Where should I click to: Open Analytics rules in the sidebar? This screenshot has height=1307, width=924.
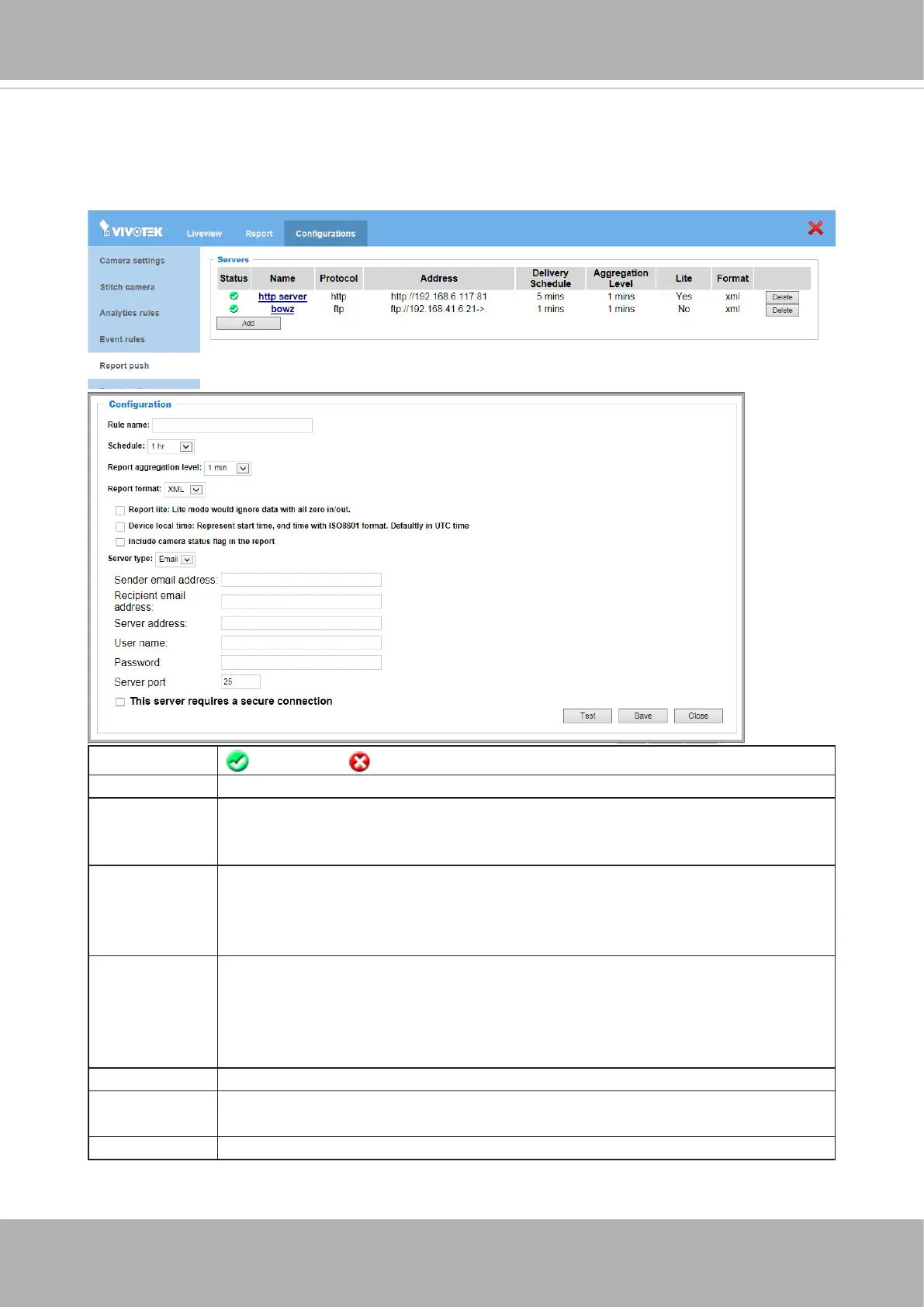pyautogui.click(x=129, y=313)
